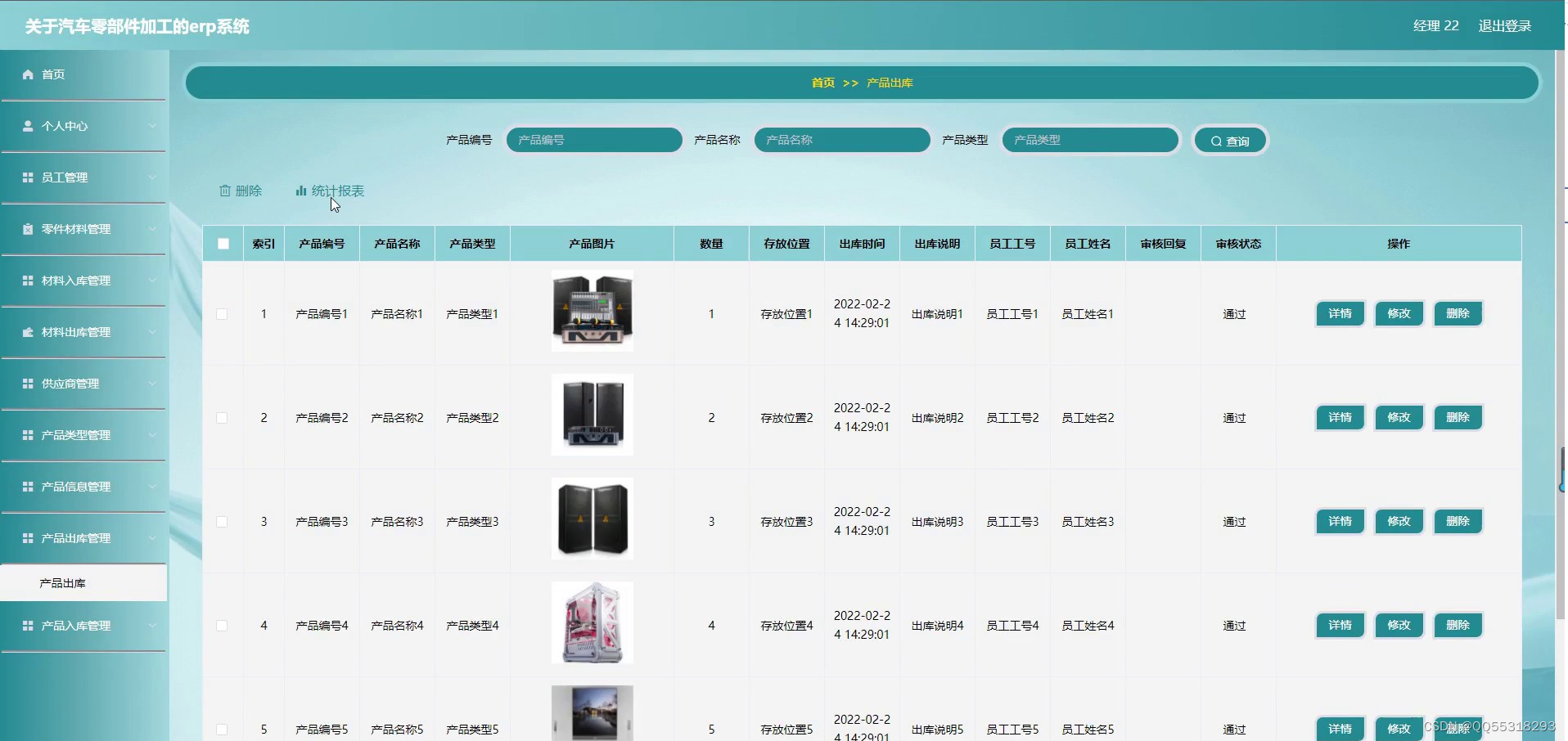
Task: Click the 产品类型 search input field
Action: [x=1090, y=140]
